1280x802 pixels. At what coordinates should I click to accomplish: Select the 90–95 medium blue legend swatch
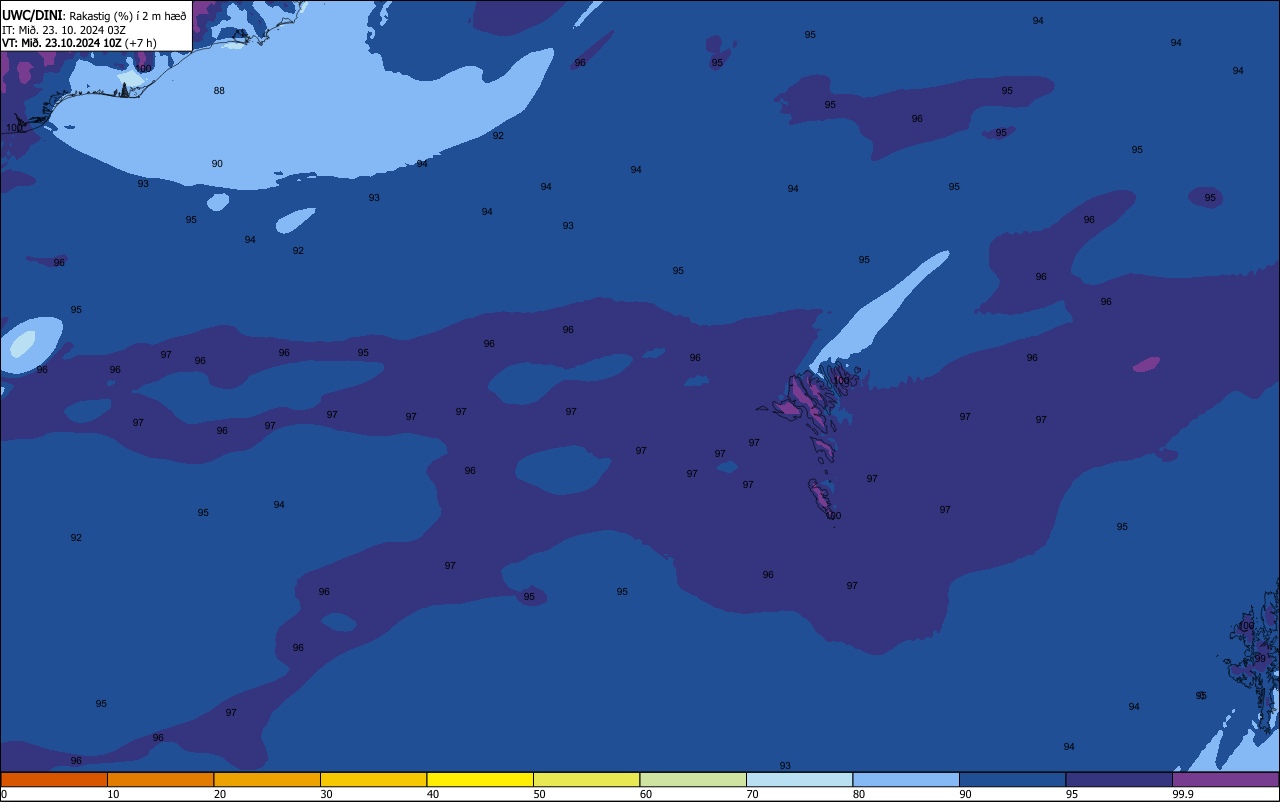(1012, 779)
